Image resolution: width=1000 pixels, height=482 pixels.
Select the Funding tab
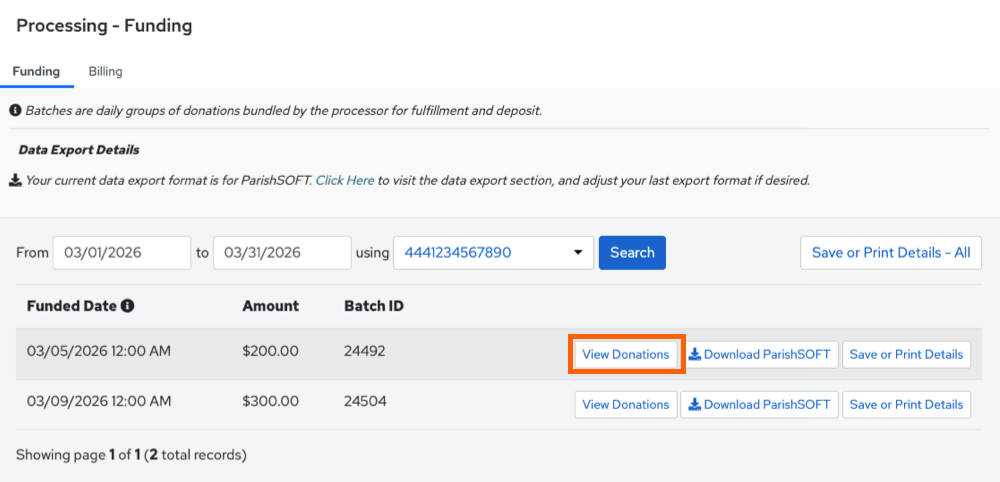[x=36, y=71]
